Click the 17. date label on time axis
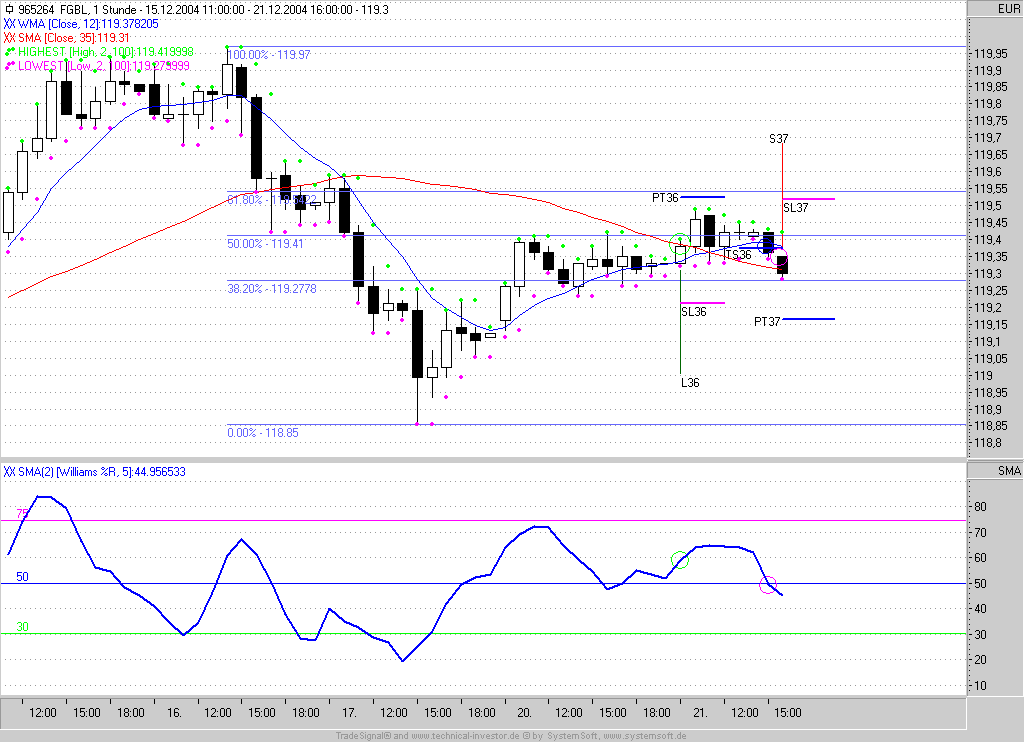The width and height of the screenshot is (1024, 742). pos(349,713)
